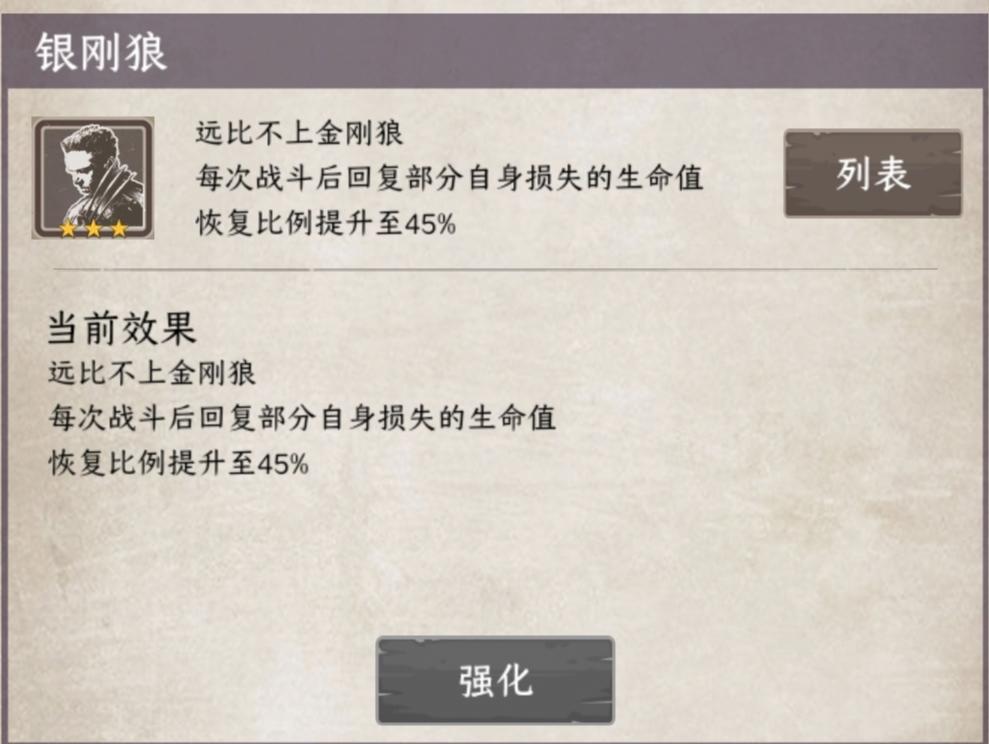989x744 pixels.
Task: Click 远比不上金刚狼 under 当前效果 heading
Action: coord(152,374)
